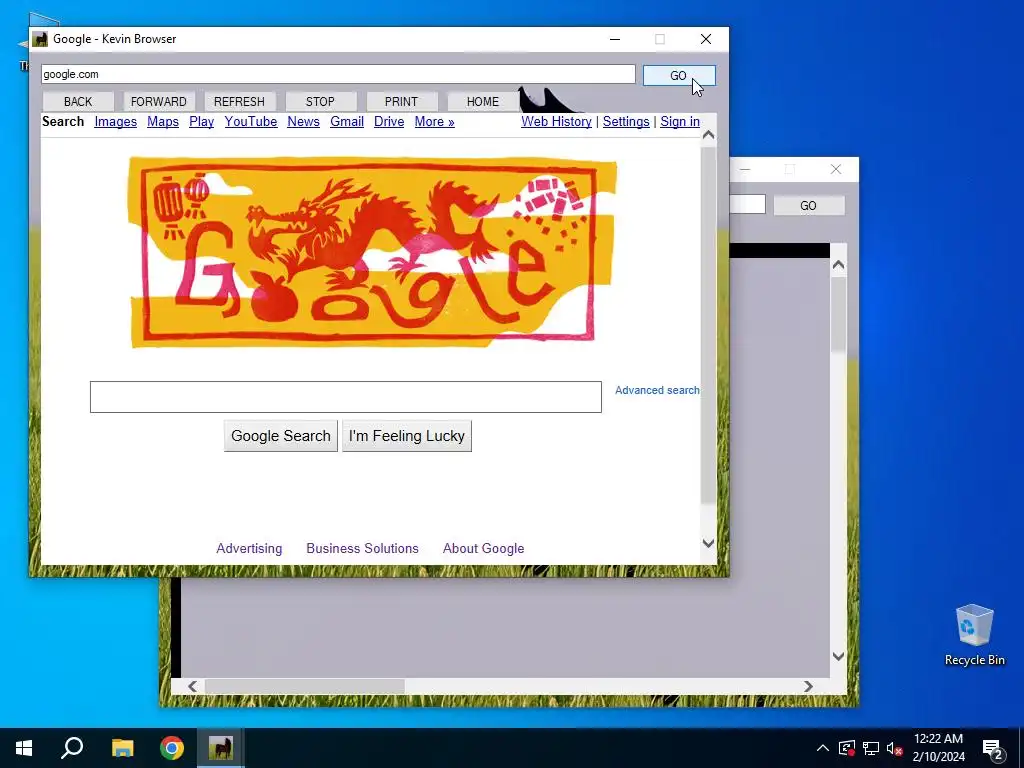
Task: Click the FORWARD navigation button
Action: click(x=158, y=101)
